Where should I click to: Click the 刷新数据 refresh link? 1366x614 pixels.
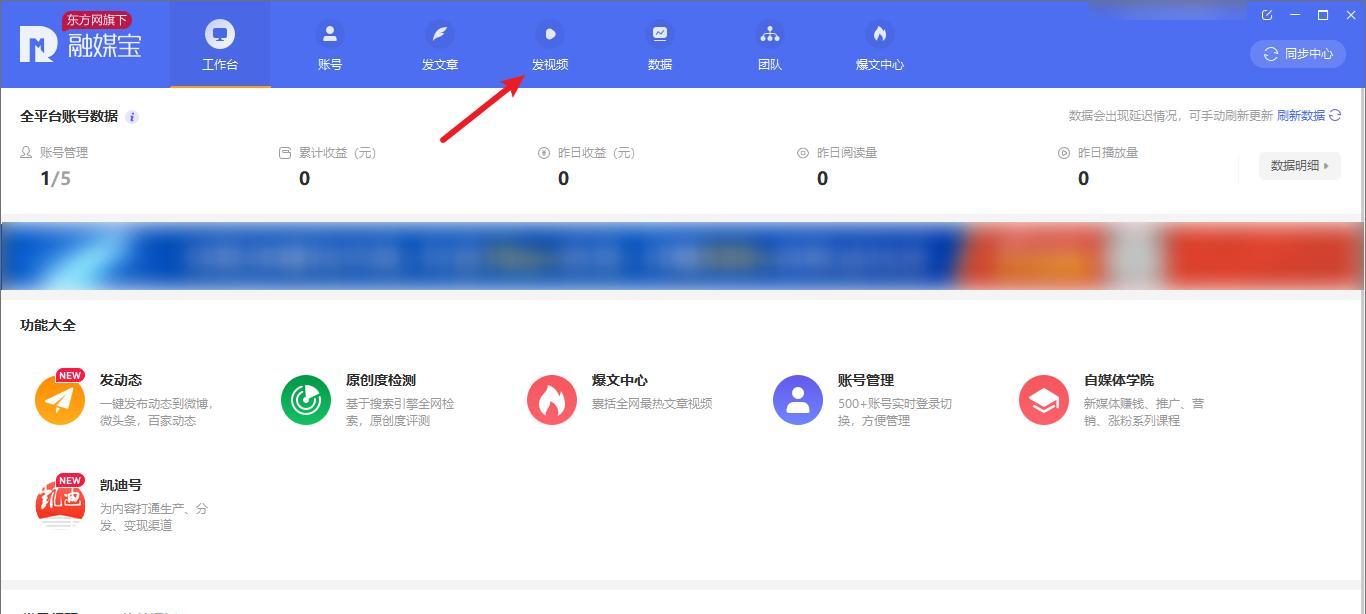(1301, 116)
